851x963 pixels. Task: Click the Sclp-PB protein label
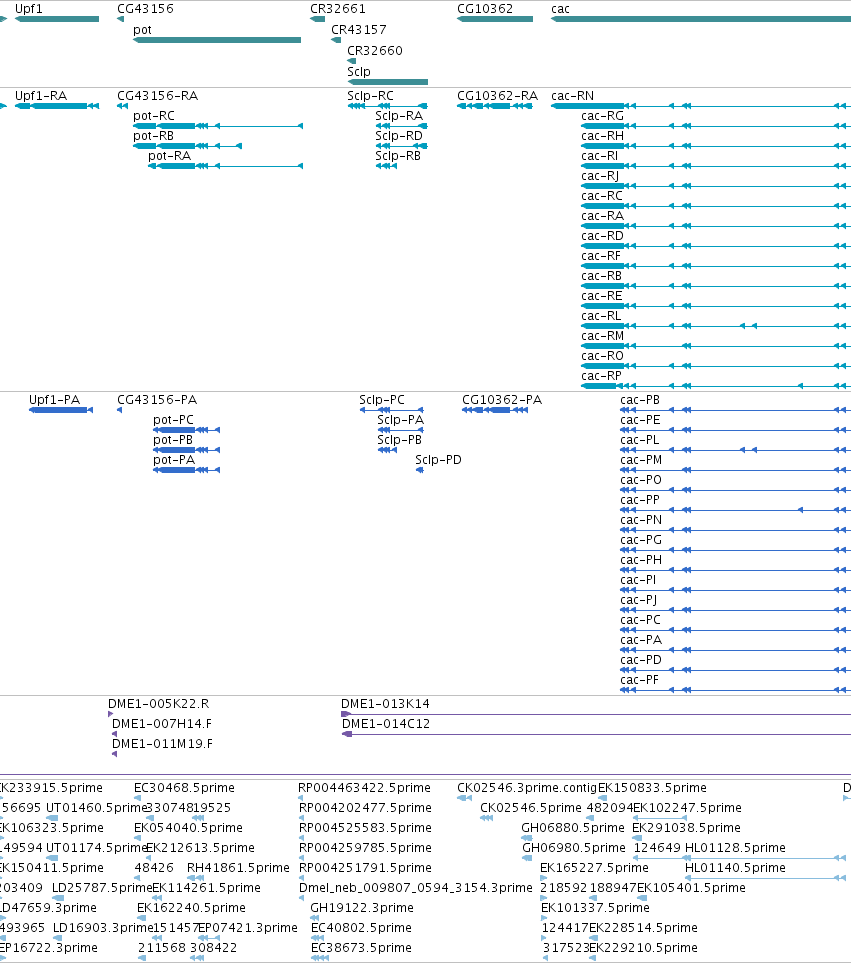point(400,440)
